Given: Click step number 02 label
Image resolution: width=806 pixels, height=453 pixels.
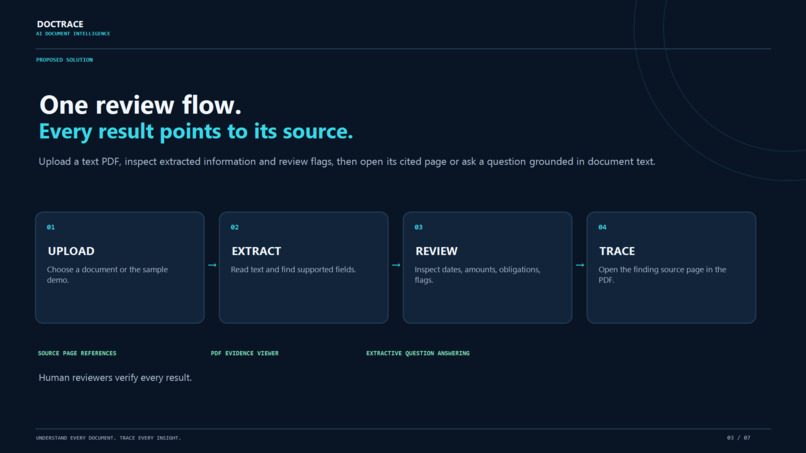Looking at the screenshot, I should coord(234,227).
